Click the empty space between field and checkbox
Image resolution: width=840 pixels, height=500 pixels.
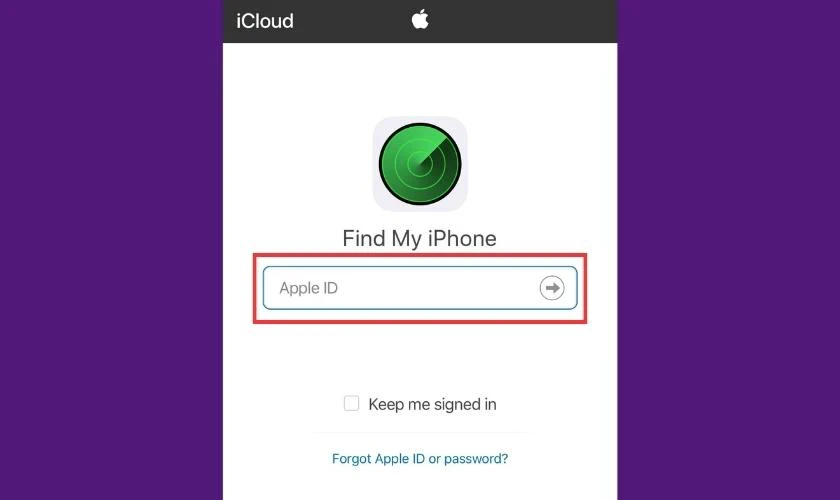[420, 359]
